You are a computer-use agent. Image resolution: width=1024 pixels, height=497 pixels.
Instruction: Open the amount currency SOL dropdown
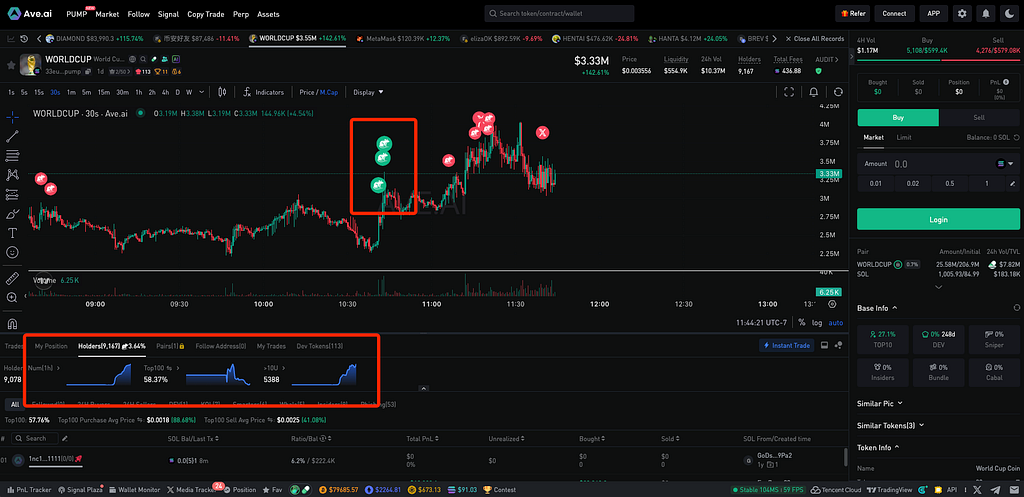1005,164
